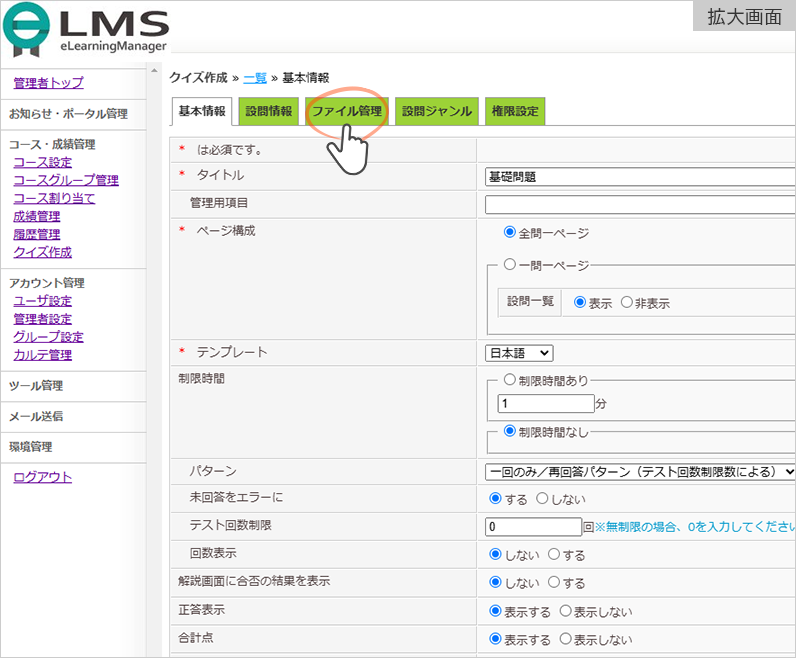Enable the 制限時間あり option
Image resolution: width=796 pixels, height=658 pixels.
click(509, 380)
